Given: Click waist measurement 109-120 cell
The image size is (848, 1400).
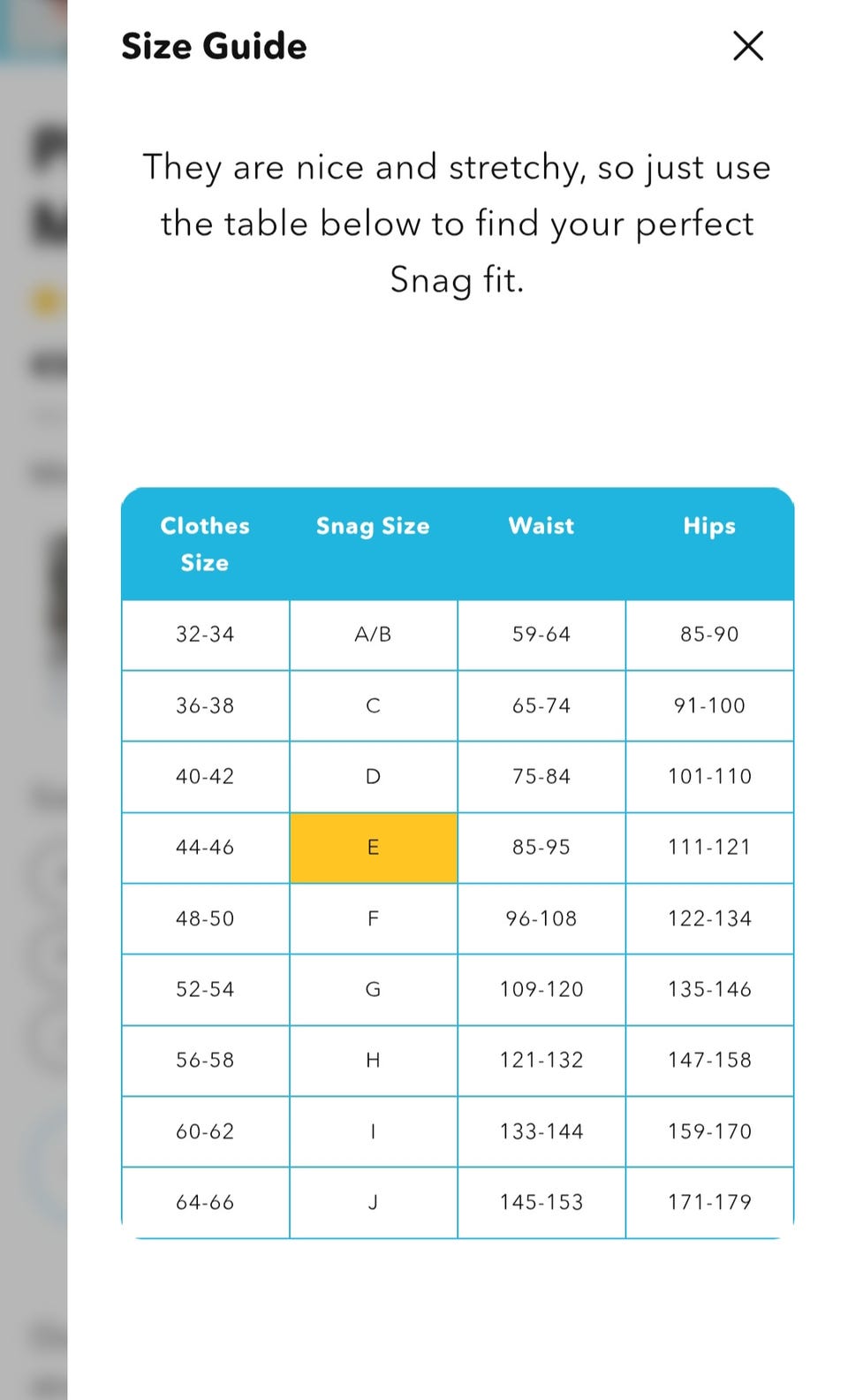Looking at the screenshot, I should tap(541, 989).
